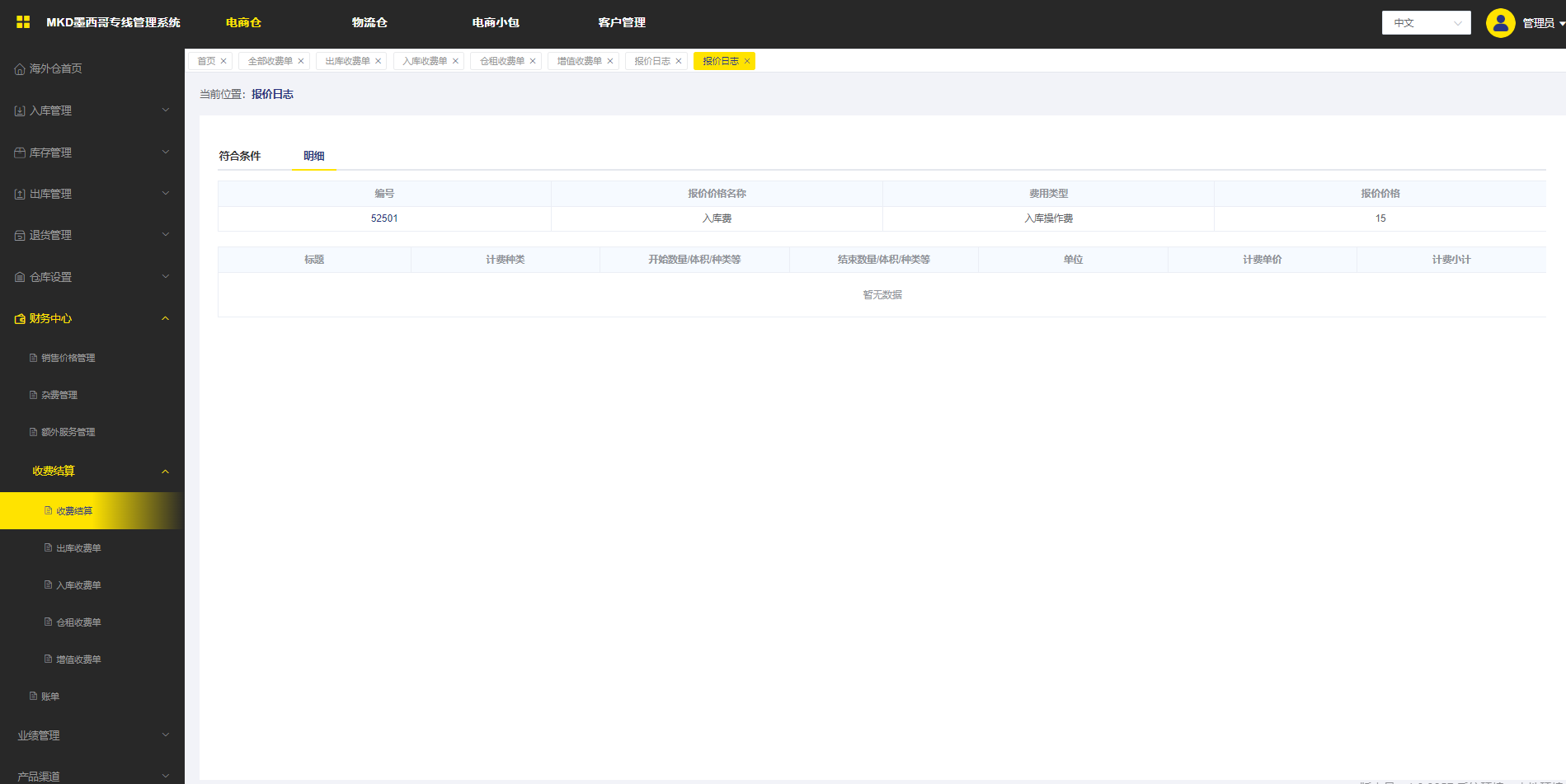The image size is (1566, 784).
Task: Collapse the 收费结算 submenu group
Action: [99, 471]
